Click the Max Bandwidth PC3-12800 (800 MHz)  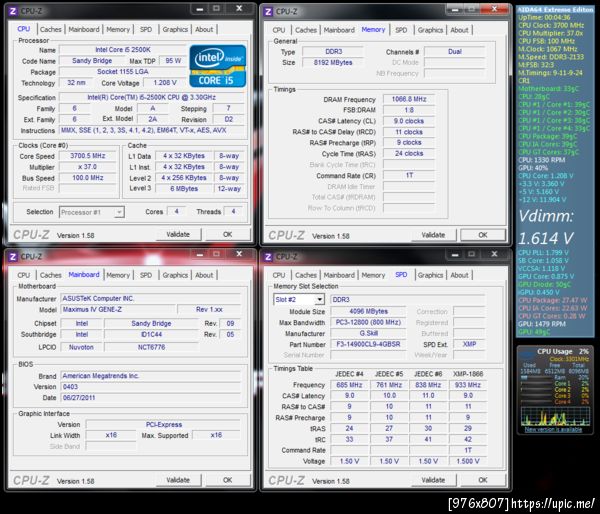coord(368,323)
